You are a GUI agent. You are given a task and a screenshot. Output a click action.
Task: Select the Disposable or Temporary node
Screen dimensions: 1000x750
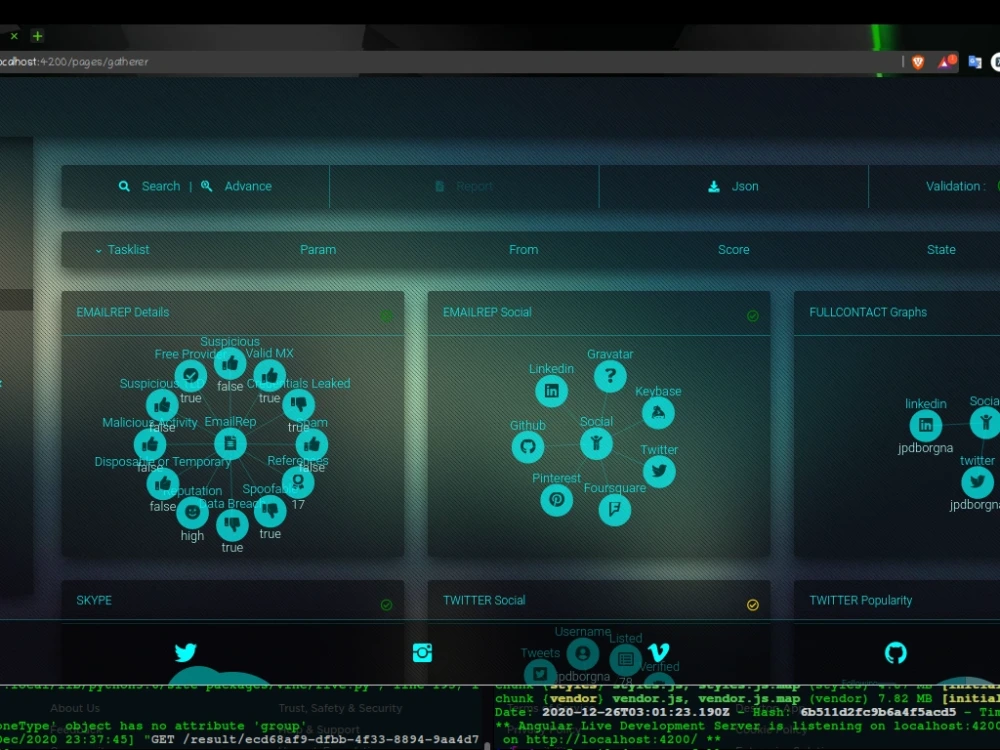tap(163, 484)
